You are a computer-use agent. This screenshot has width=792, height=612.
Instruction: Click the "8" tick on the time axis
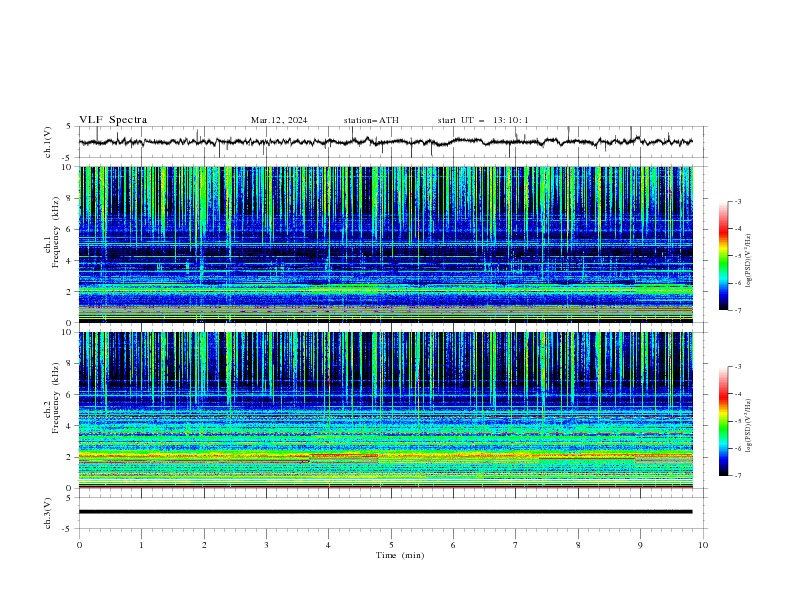[x=578, y=545]
